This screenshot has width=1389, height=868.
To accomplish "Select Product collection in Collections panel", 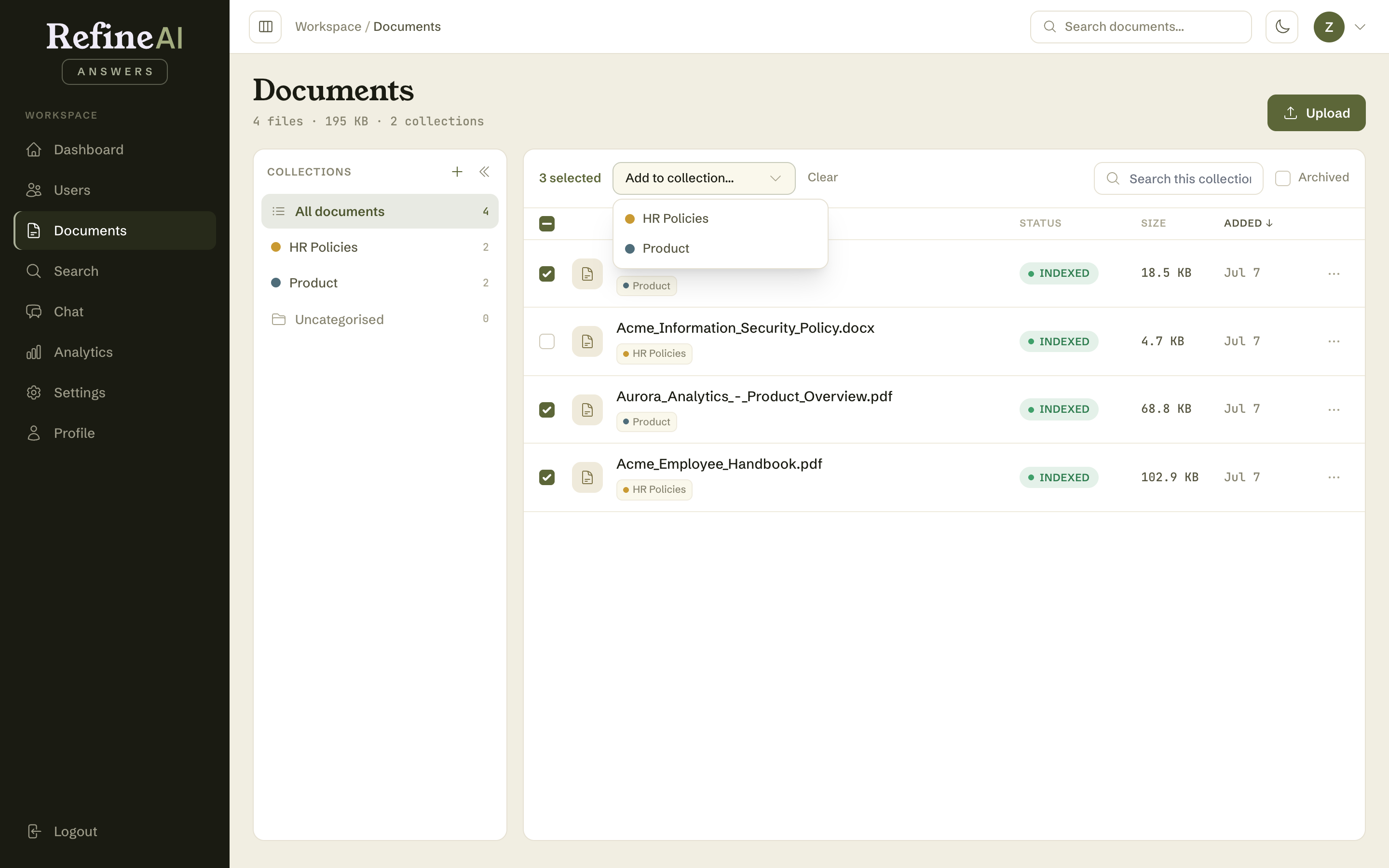I will coord(380,283).
